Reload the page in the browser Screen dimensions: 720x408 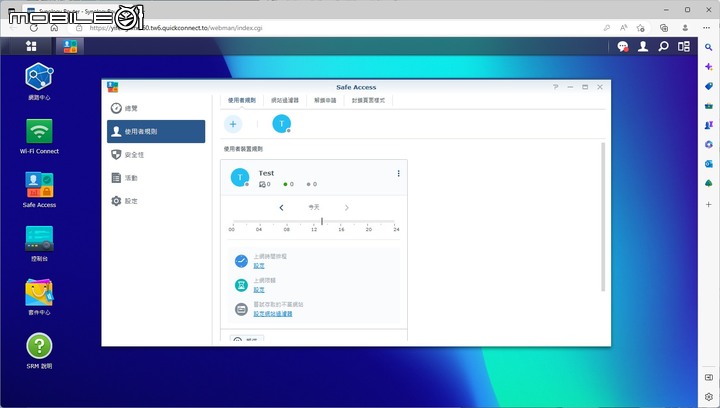34,28
